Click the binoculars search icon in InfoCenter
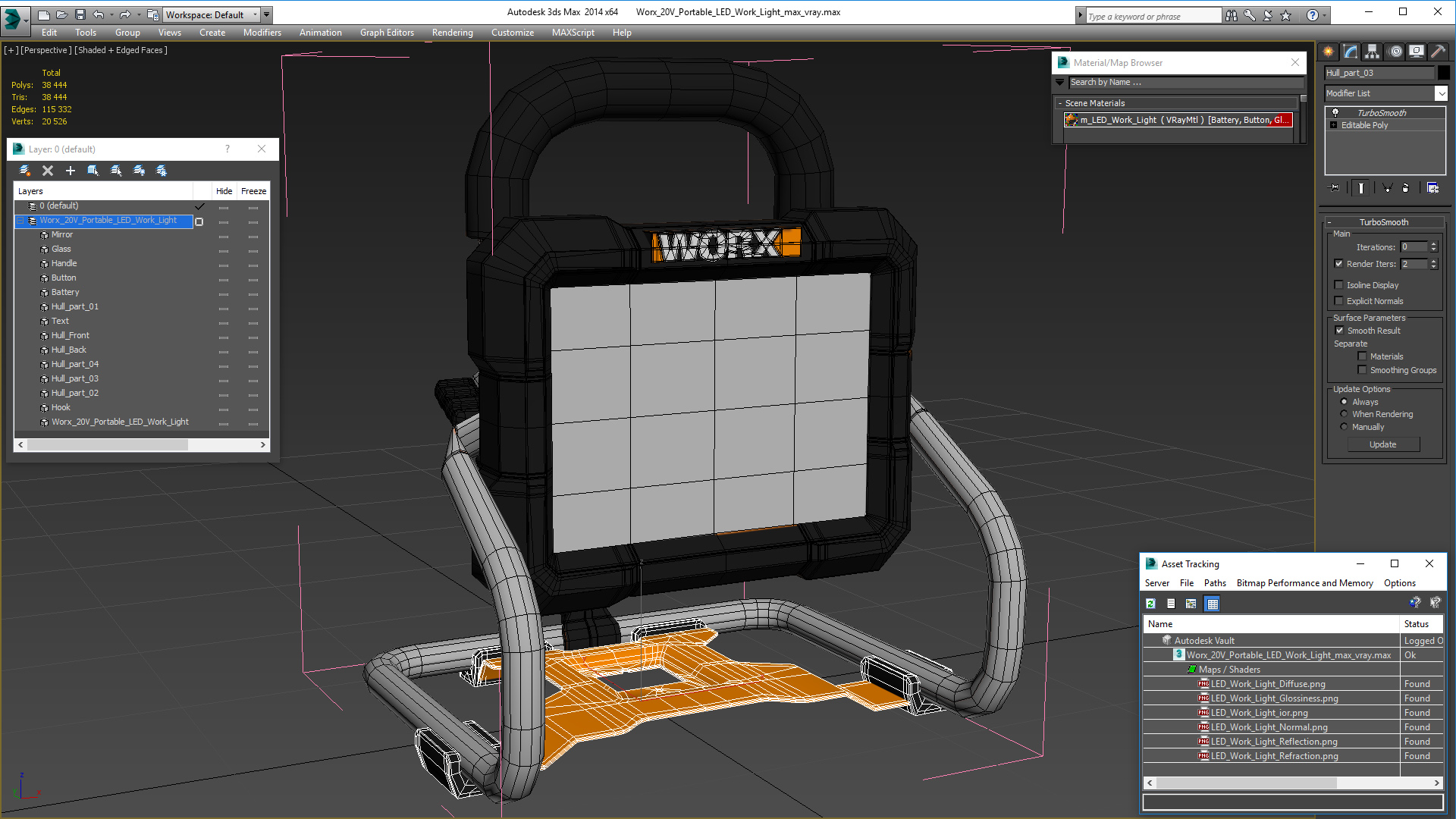This screenshot has height=819, width=1456. 1232,15
